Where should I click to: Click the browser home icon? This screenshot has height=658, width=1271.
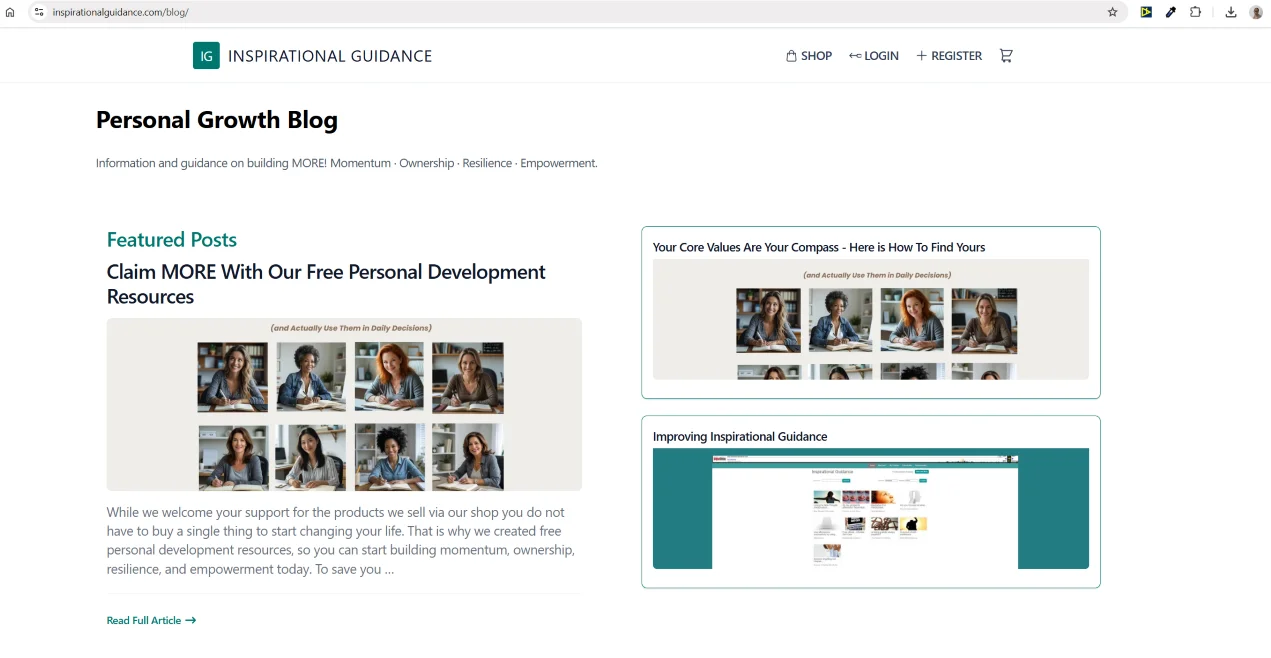coord(10,12)
